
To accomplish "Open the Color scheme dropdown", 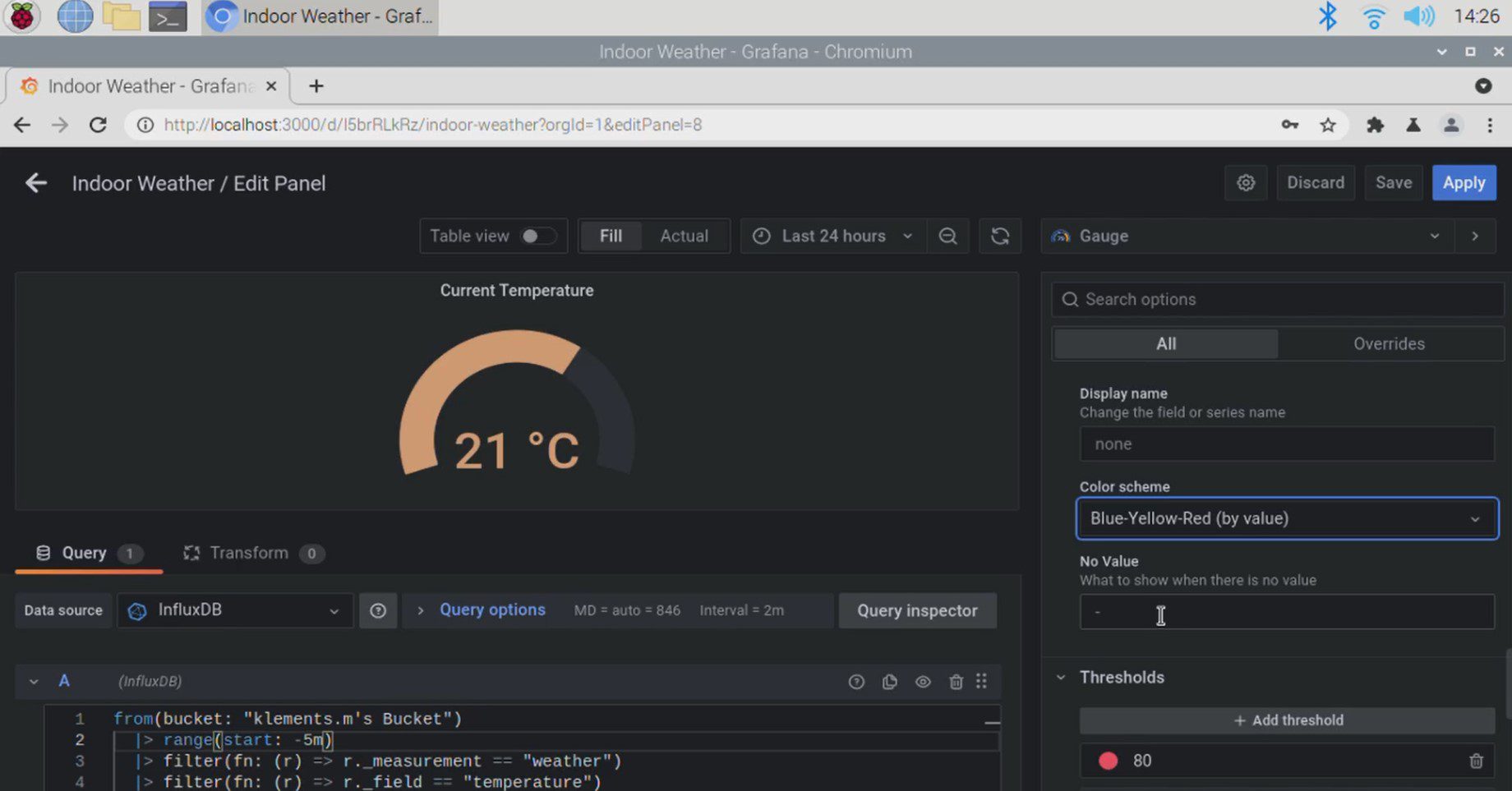I will (1287, 518).
